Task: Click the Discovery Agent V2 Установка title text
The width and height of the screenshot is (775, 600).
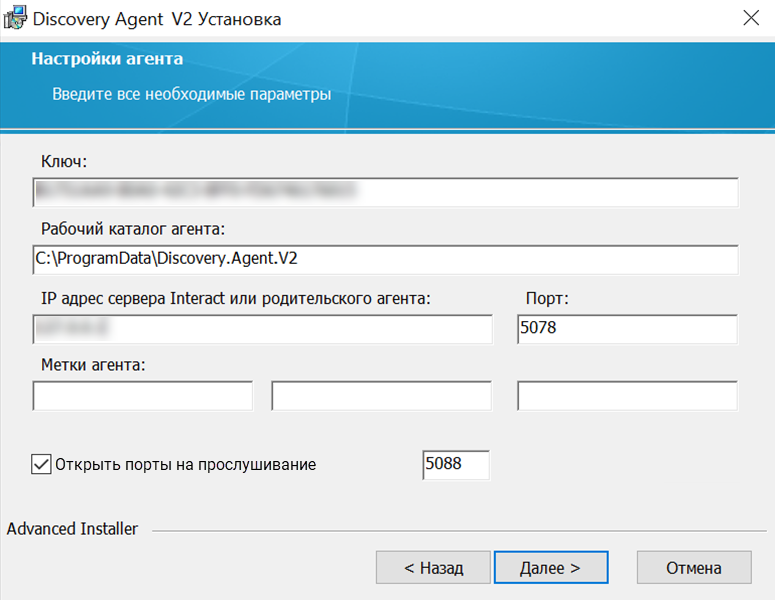Action: pos(157,19)
